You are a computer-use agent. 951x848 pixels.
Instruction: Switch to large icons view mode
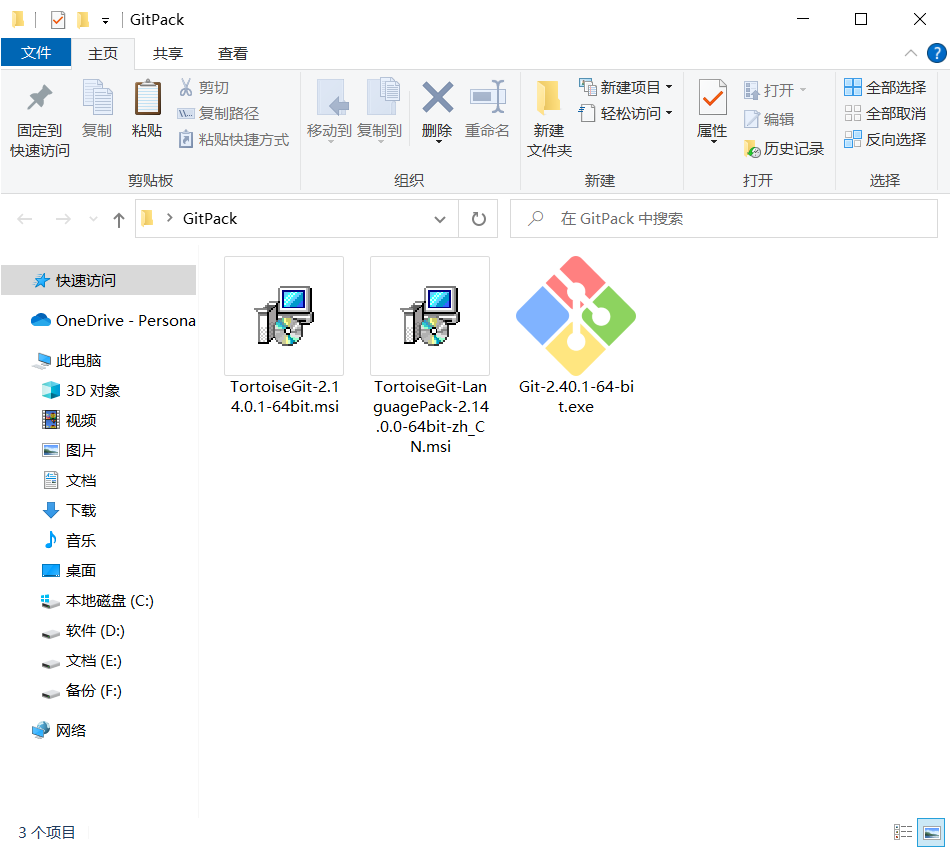pyautogui.click(x=931, y=832)
